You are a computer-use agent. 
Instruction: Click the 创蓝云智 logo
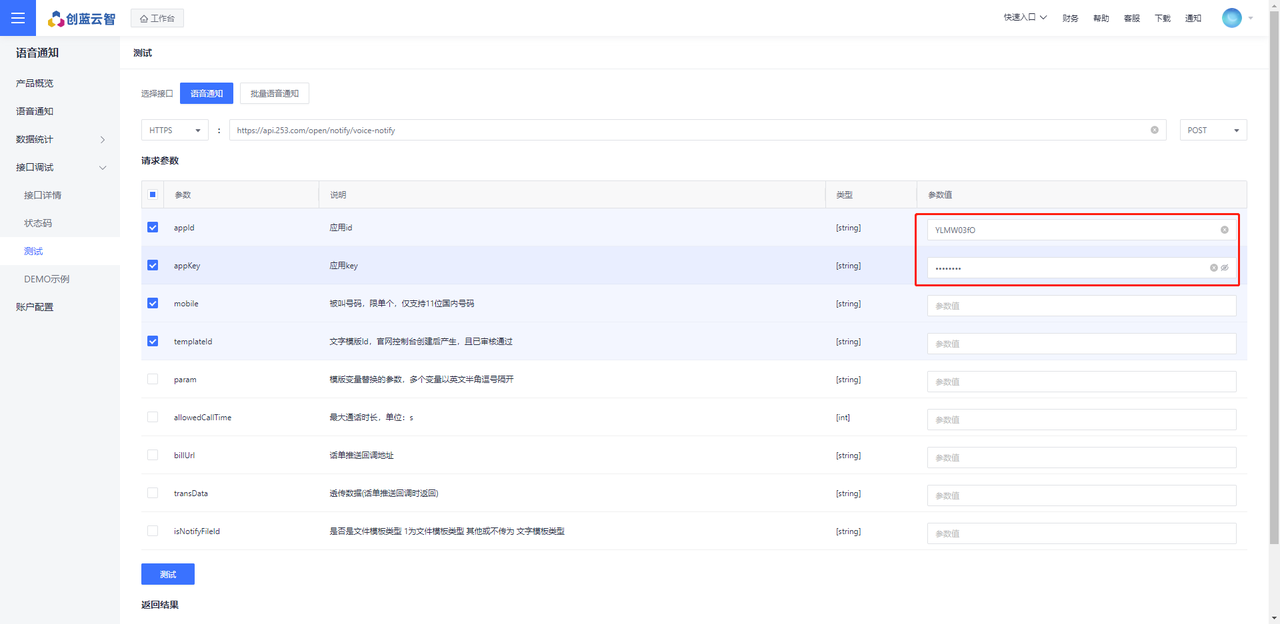[x=84, y=18]
